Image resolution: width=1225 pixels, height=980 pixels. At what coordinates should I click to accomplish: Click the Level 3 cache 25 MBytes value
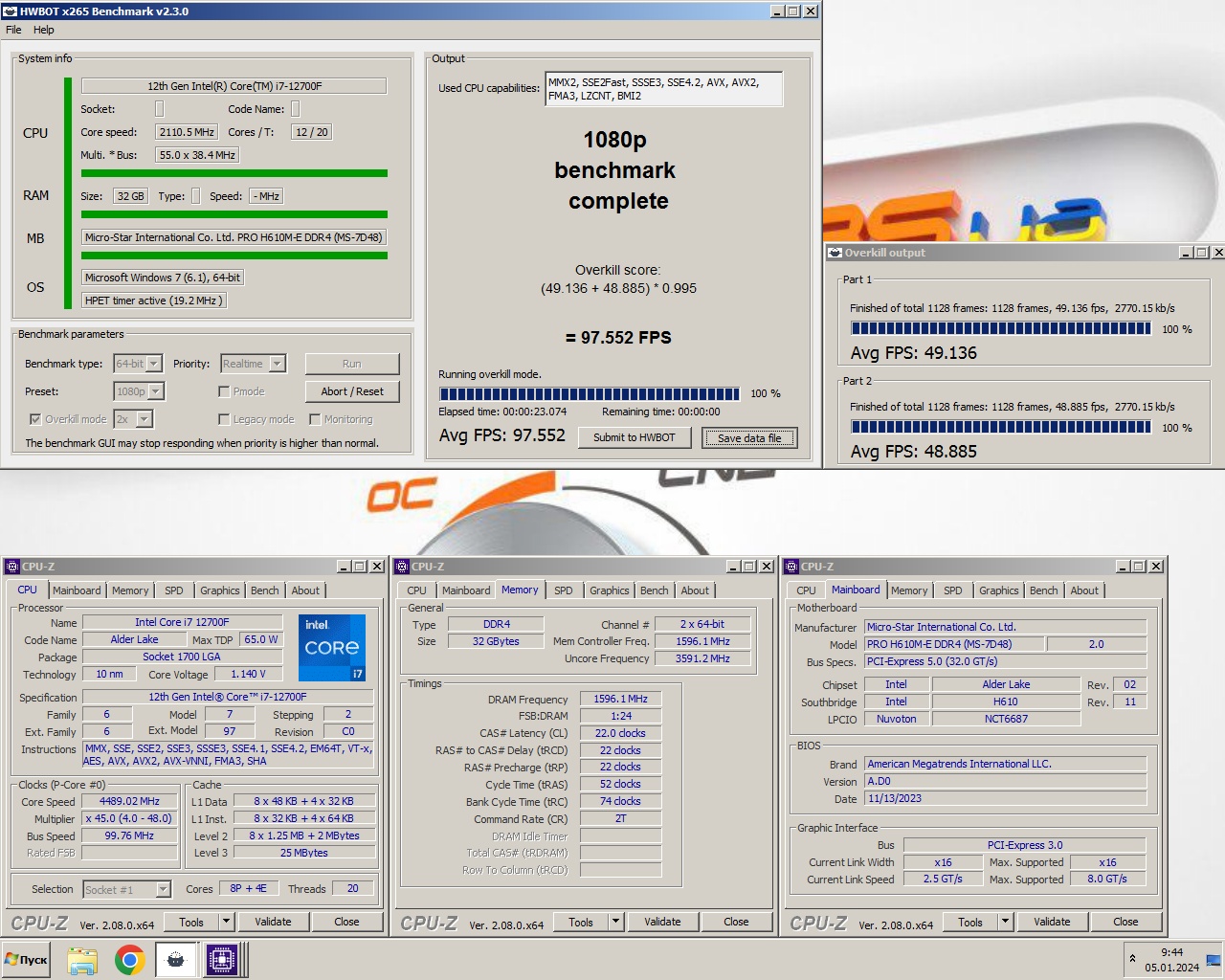[x=303, y=853]
